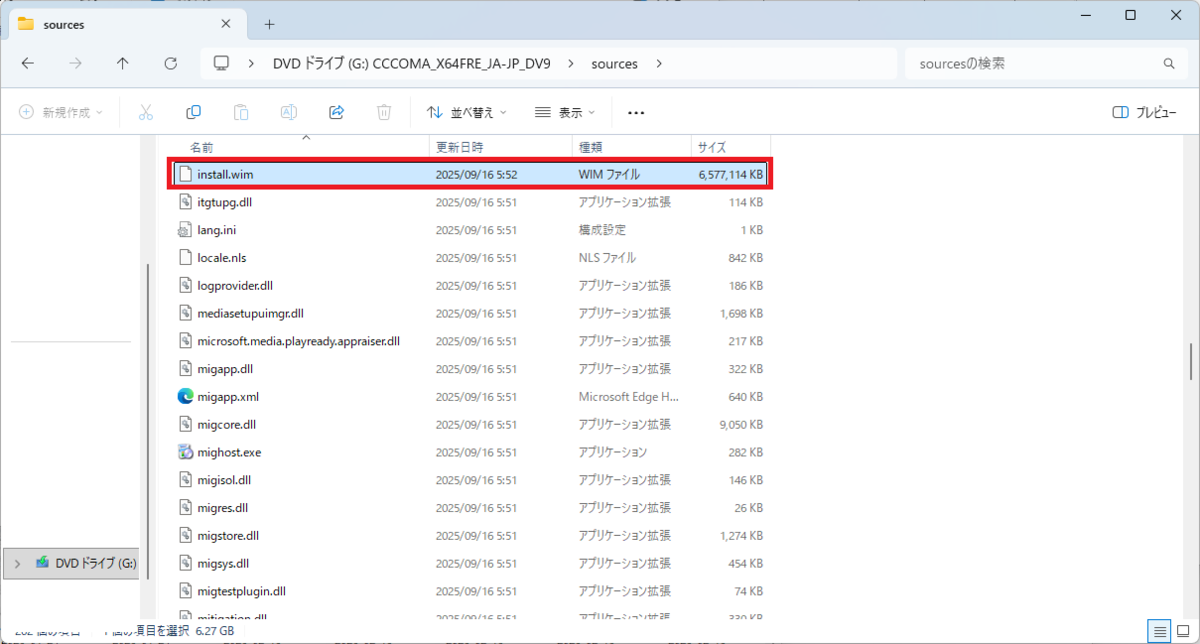
Task: Click the 構成設定 type of lang.ini
Action: [x=602, y=230]
